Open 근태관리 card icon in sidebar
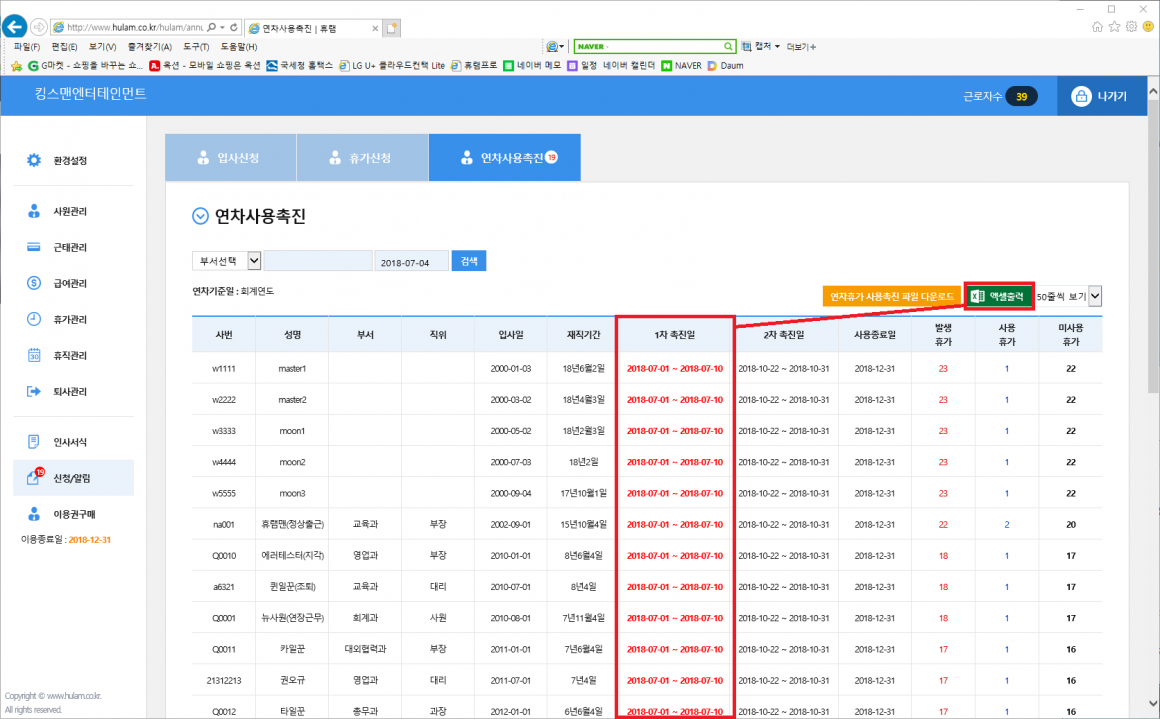 (x=34, y=247)
